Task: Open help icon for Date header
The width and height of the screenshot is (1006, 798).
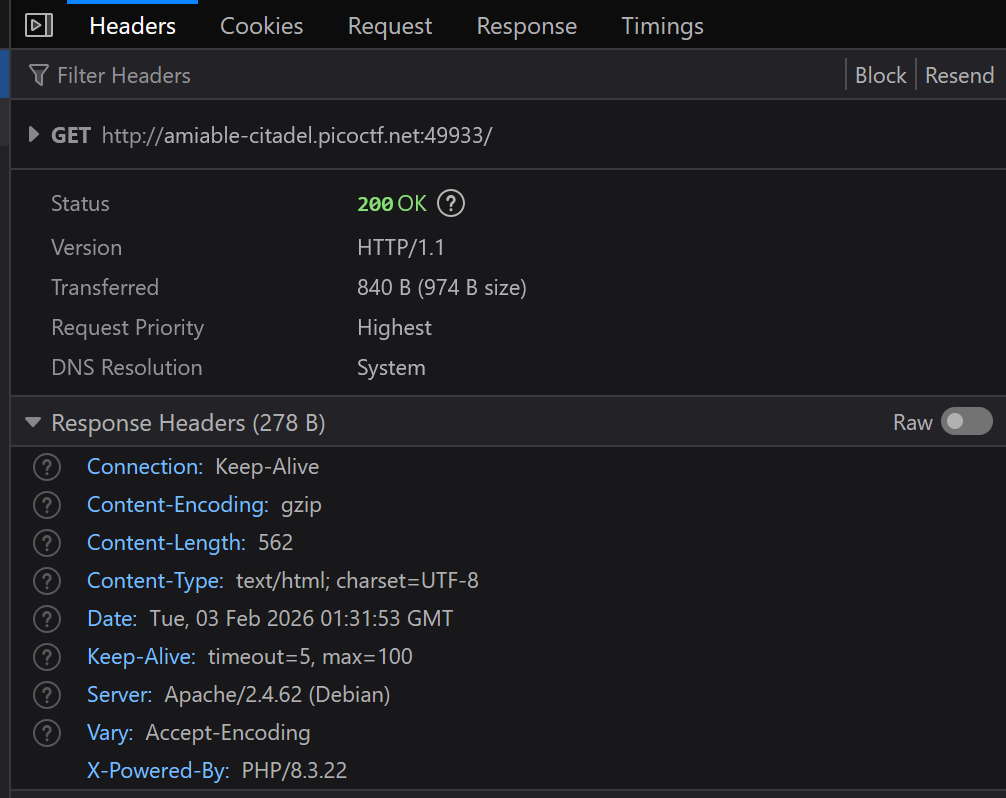Action: [47, 619]
